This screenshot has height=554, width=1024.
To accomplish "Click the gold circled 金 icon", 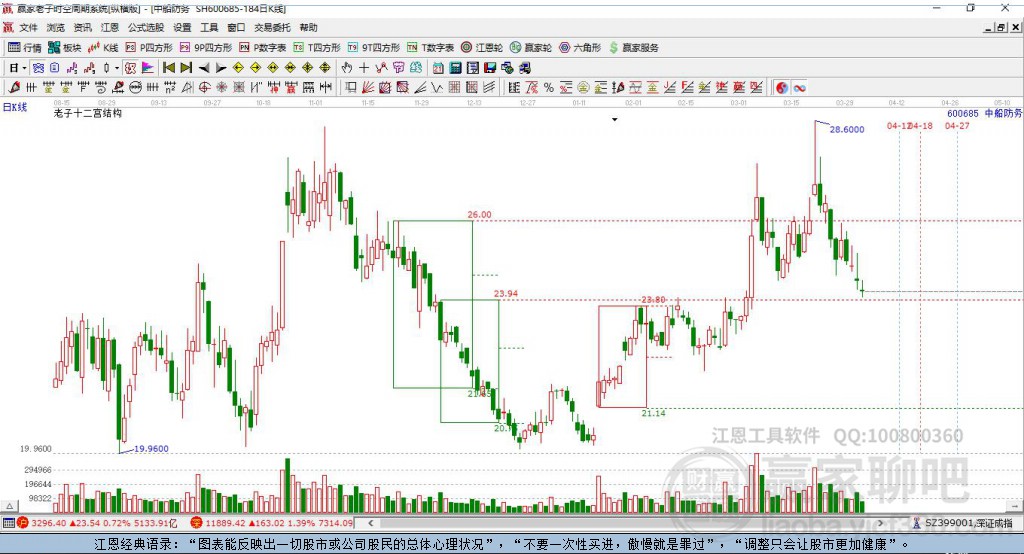I will click(x=583, y=87).
